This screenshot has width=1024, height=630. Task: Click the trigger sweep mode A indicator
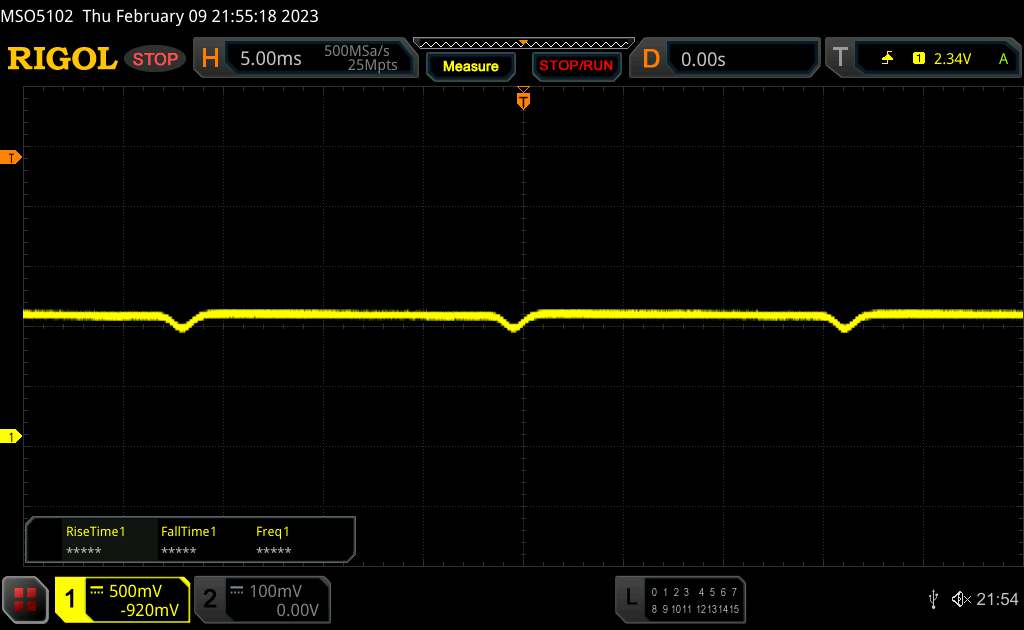pyautogui.click(x=1004, y=59)
